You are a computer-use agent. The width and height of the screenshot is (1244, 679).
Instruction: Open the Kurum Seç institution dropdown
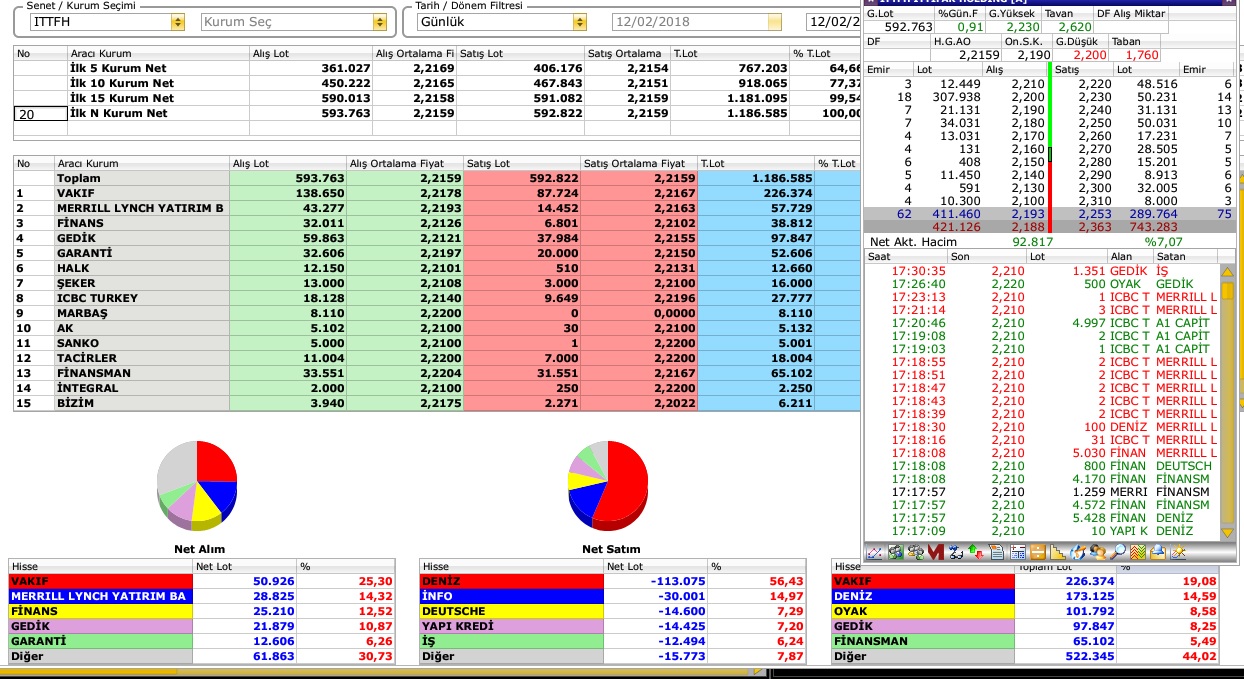point(379,21)
